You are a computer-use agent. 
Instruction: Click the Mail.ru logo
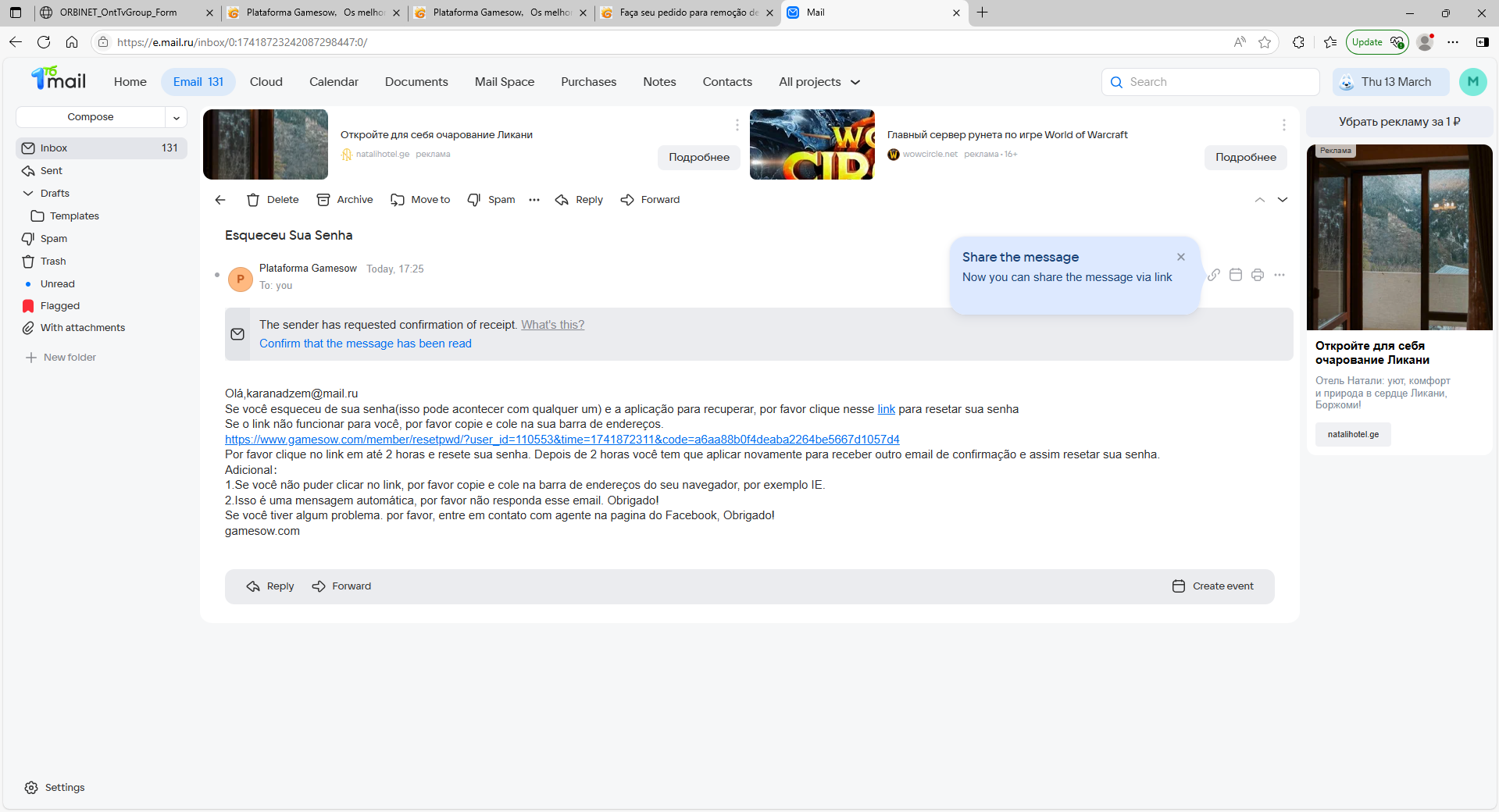[x=59, y=79]
